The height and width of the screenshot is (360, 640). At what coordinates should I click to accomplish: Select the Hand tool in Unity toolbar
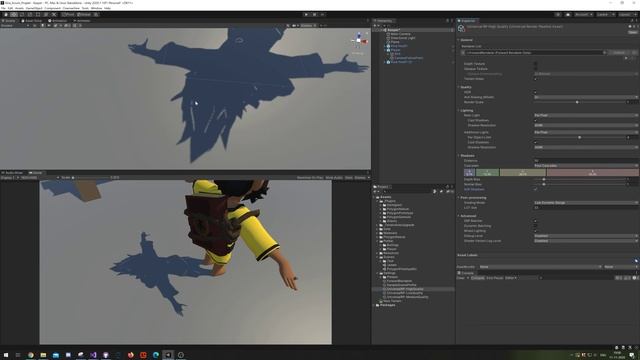[x=6, y=14]
